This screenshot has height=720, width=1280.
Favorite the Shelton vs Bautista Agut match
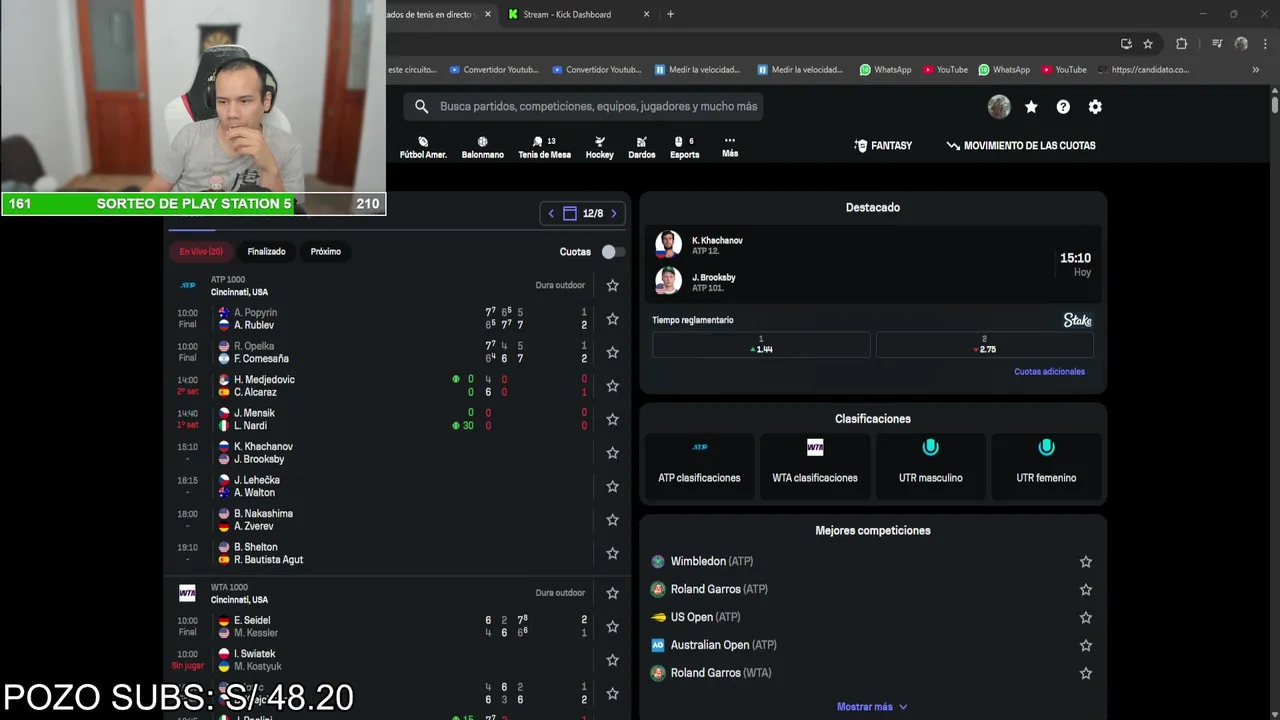[612, 553]
